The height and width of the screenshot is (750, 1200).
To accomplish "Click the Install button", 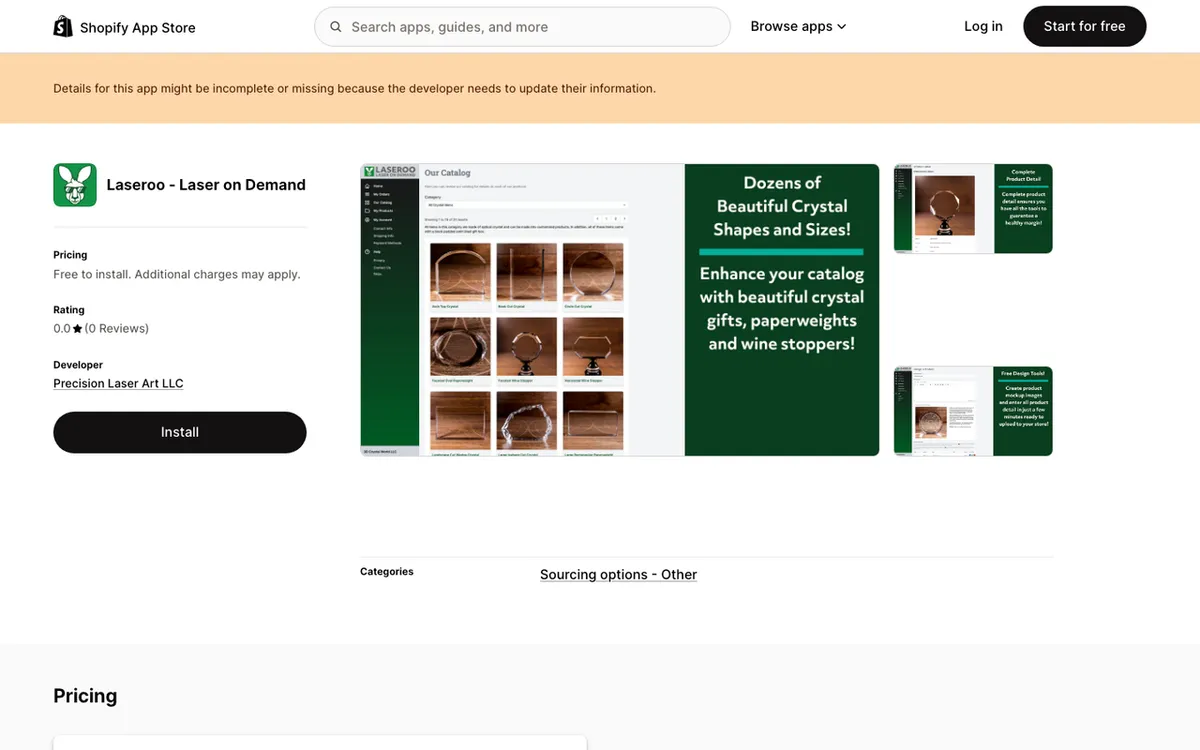I will click(180, 432).
